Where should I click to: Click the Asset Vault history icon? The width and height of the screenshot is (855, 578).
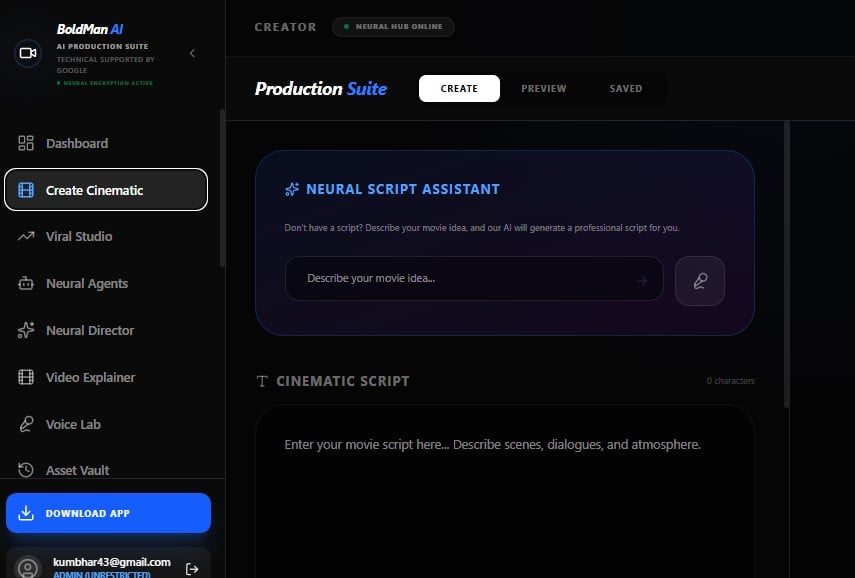click(x=26, y=470)
